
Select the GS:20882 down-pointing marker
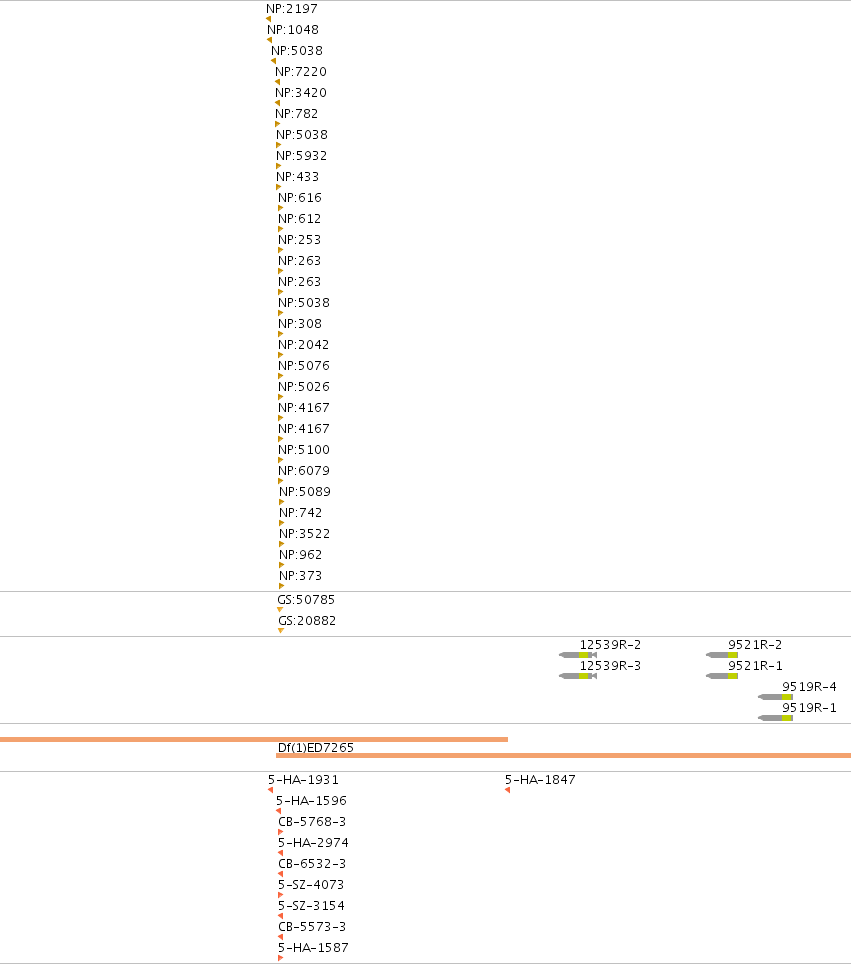(281, 631)
